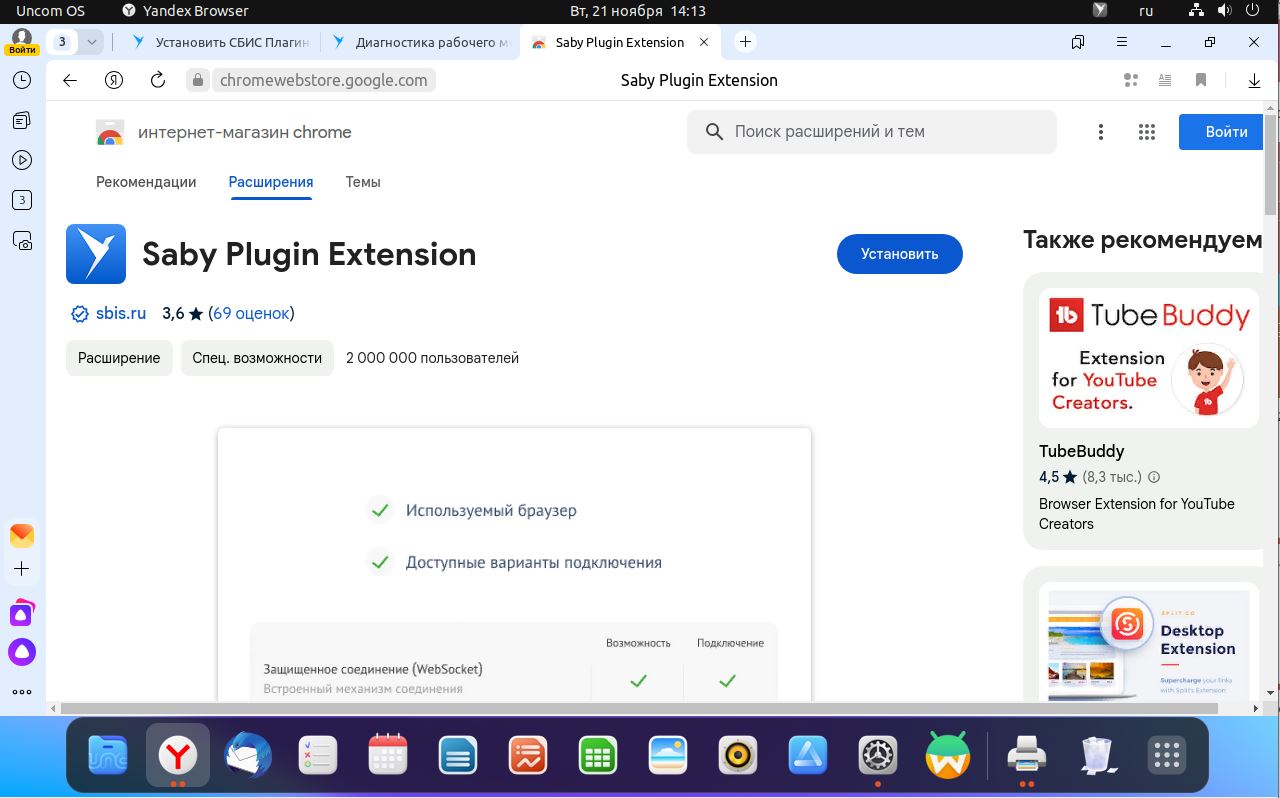Screen dimensions: 1280x798
Task: Enable reader mode icon in address bar
Action: [x=1165, y=80]
